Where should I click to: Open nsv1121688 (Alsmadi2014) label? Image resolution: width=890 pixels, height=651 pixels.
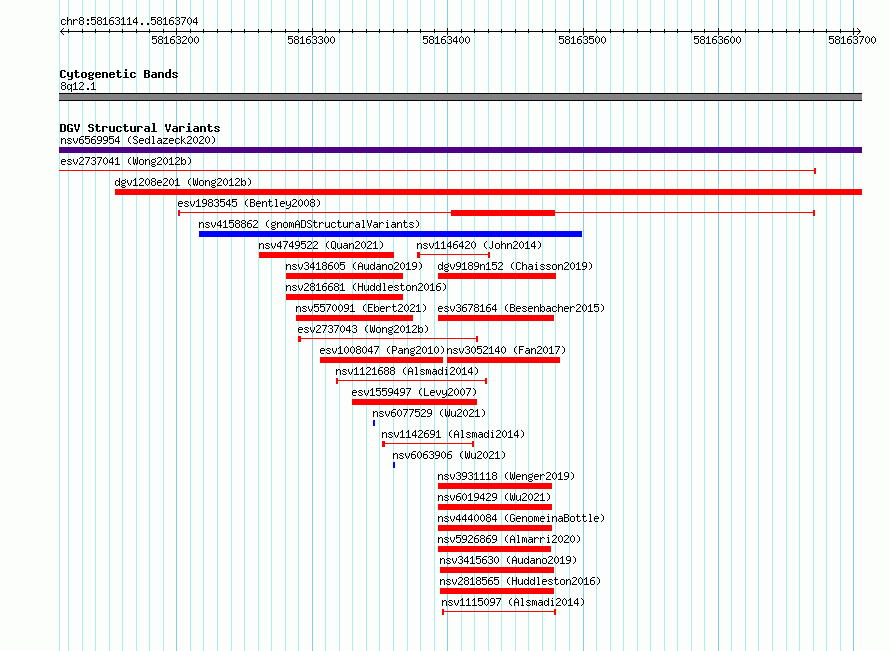[x=407, y=371]
